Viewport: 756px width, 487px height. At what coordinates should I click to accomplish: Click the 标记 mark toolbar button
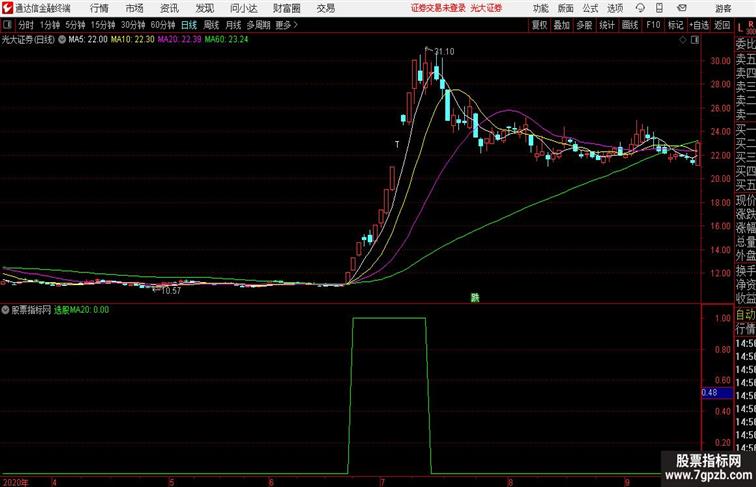(675, 25)
